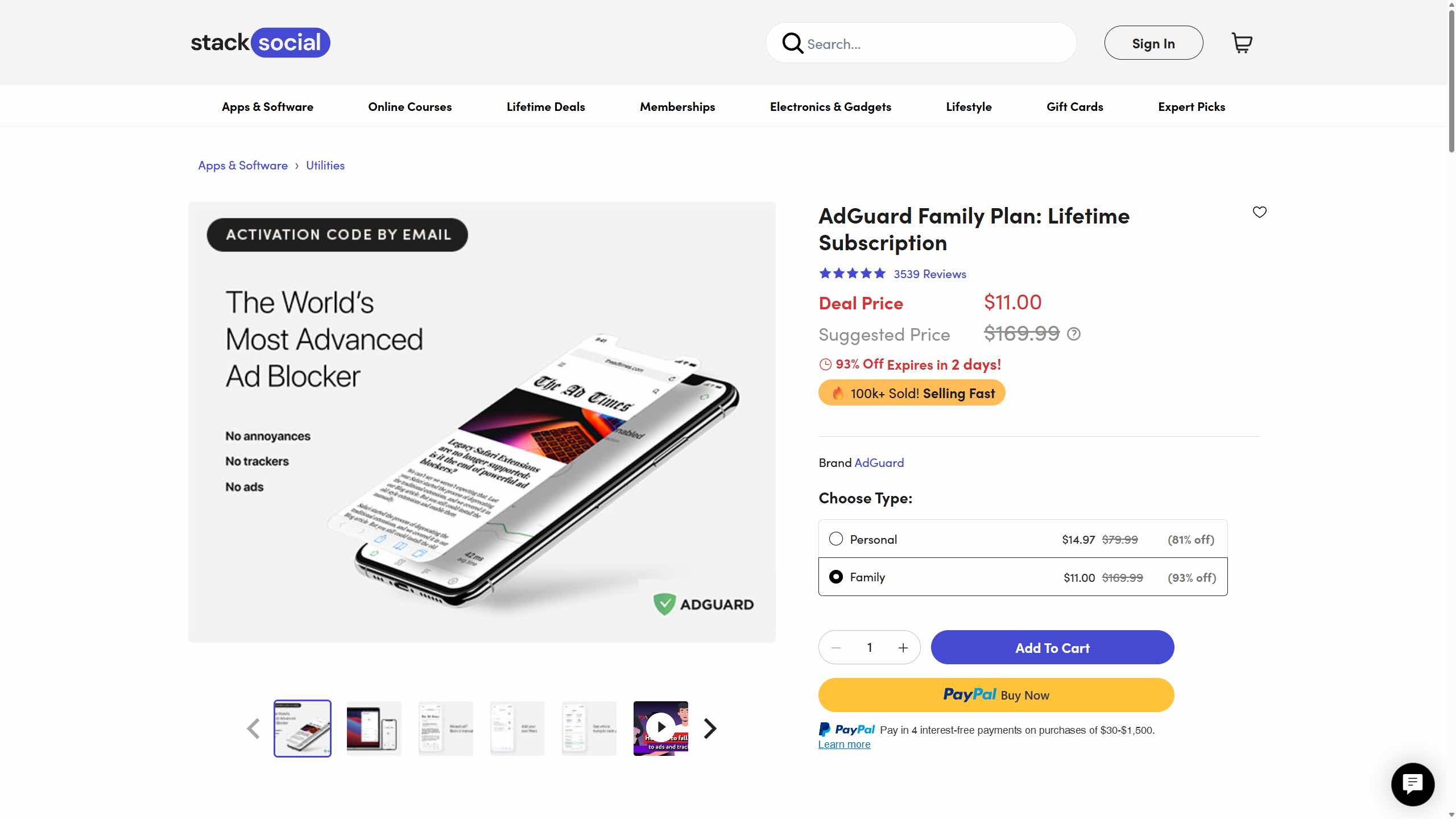Show next thumbnails with right chevron

(710, 729)
